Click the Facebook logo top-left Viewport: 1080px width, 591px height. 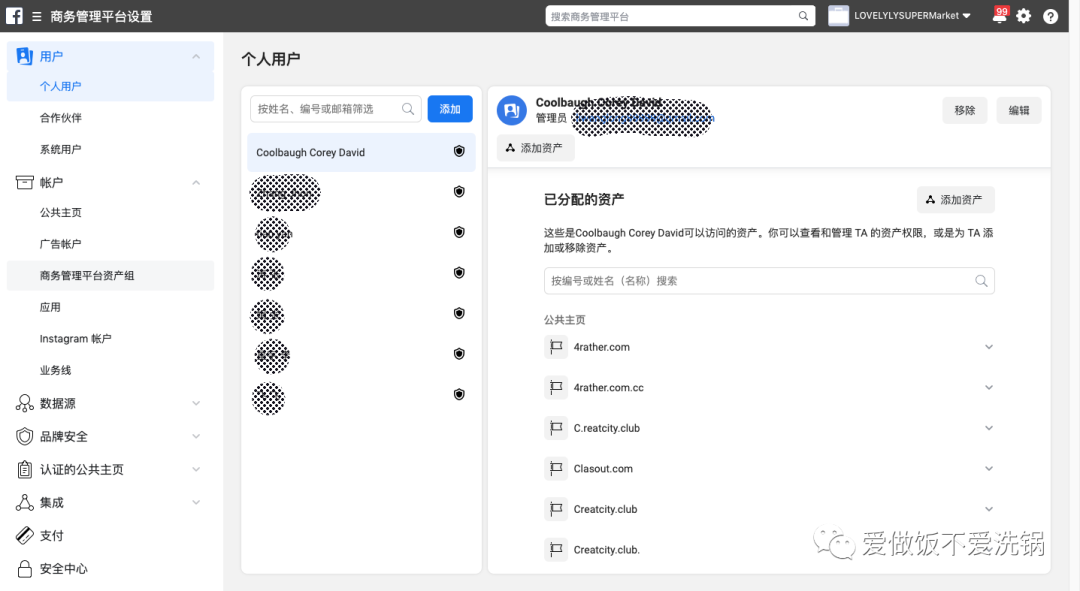[x=14, y=15]
